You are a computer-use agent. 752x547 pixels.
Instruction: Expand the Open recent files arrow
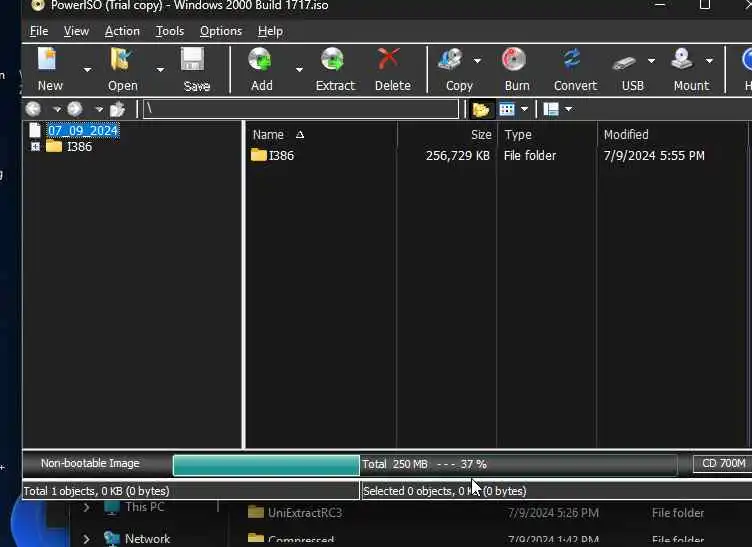pos(160,70)
